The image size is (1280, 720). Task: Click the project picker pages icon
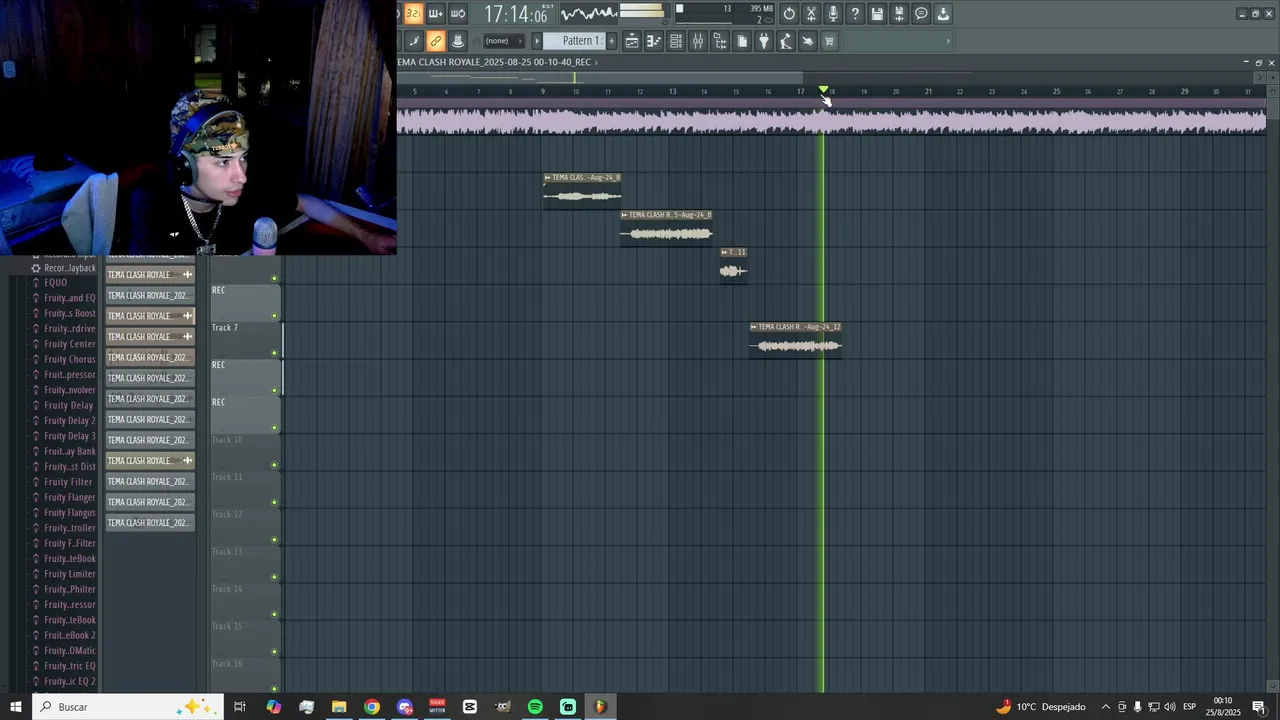tap(742, 41)
